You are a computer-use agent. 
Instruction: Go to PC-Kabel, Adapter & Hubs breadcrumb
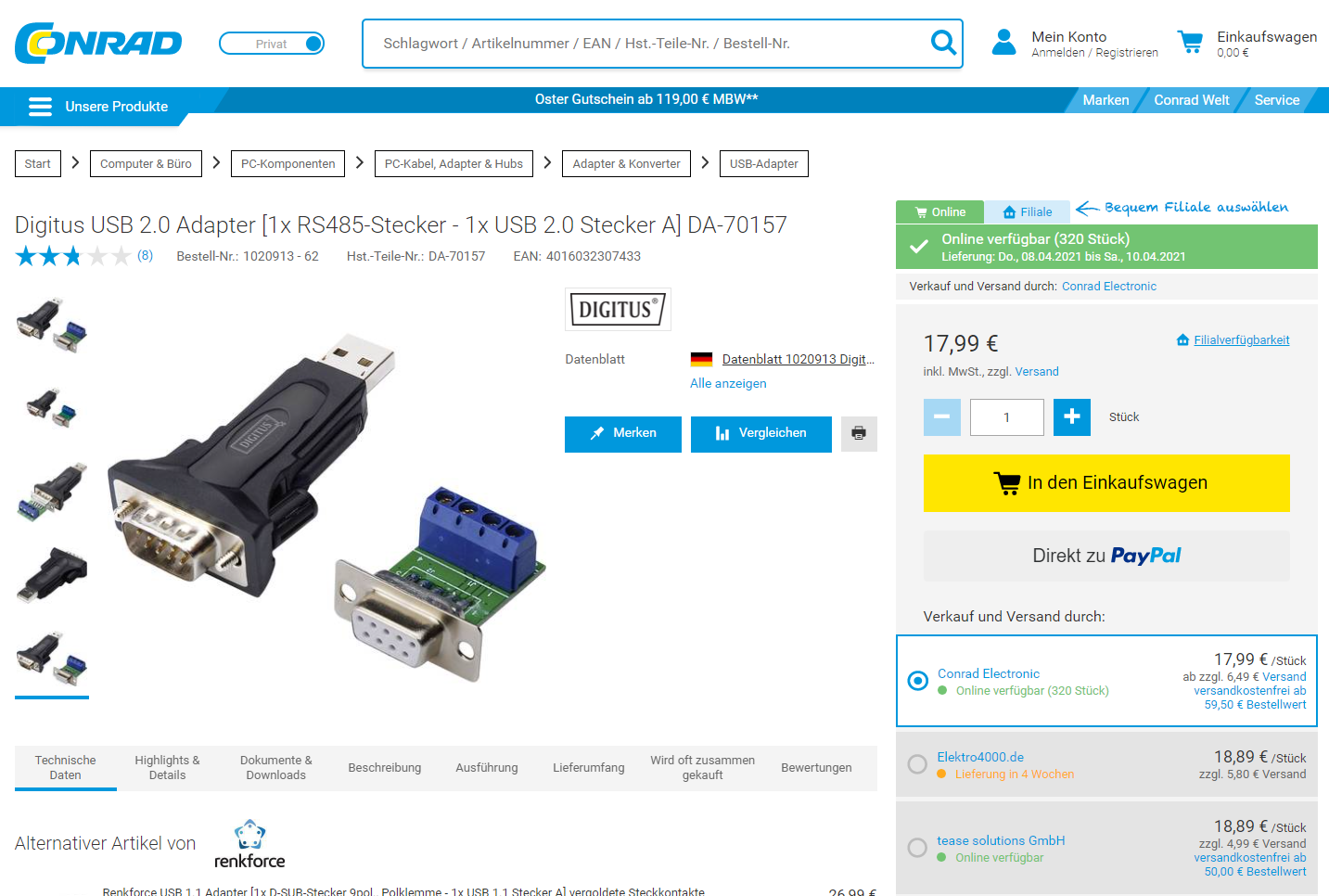coord(454,164)
